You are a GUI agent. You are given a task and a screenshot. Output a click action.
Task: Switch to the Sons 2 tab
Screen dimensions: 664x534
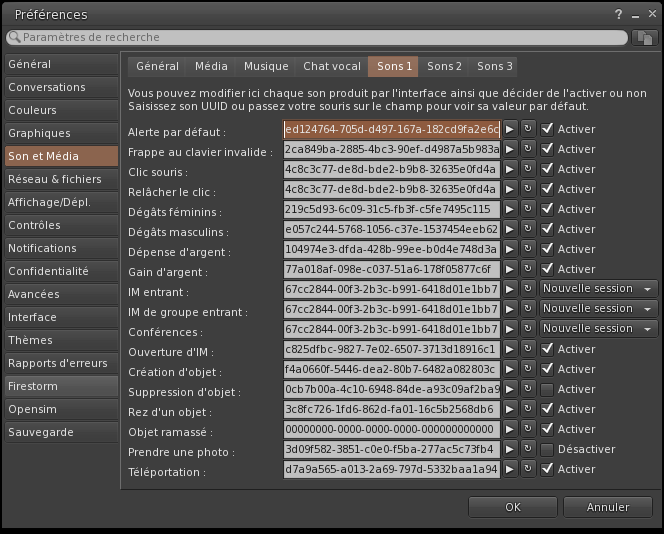pos(444,67)
